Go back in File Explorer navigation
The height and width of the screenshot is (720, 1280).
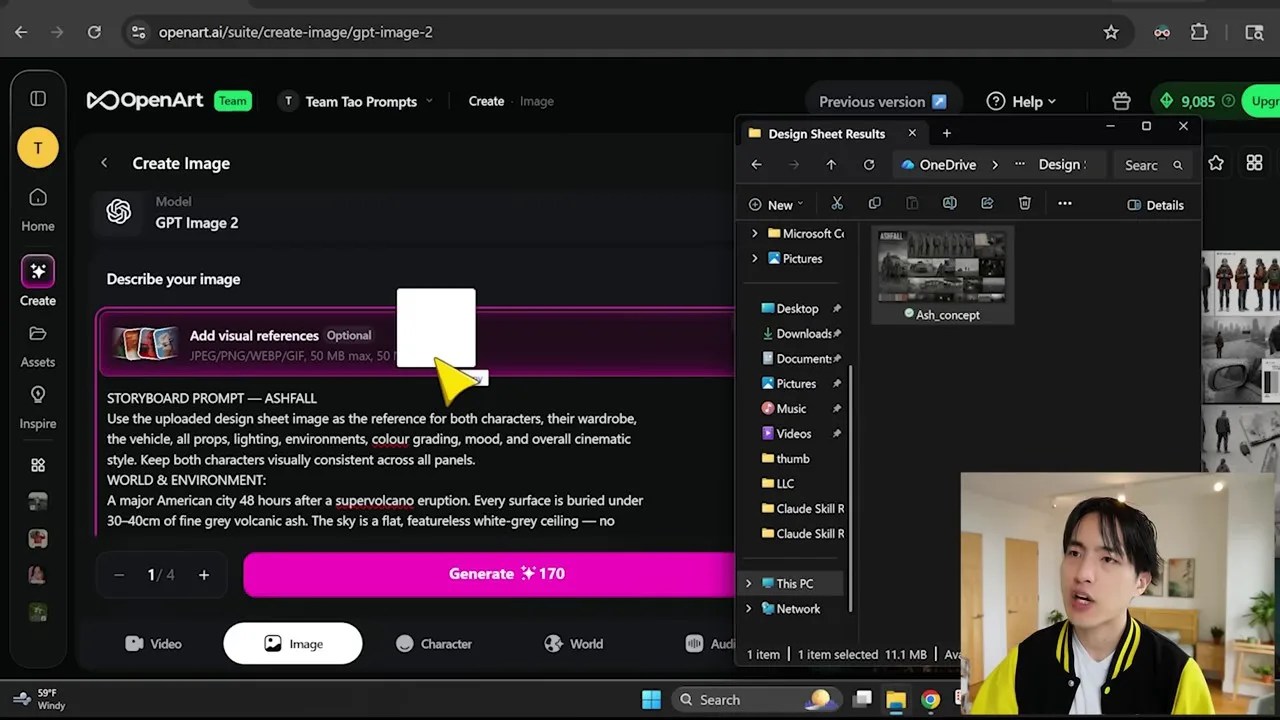[x=757, y=165]
